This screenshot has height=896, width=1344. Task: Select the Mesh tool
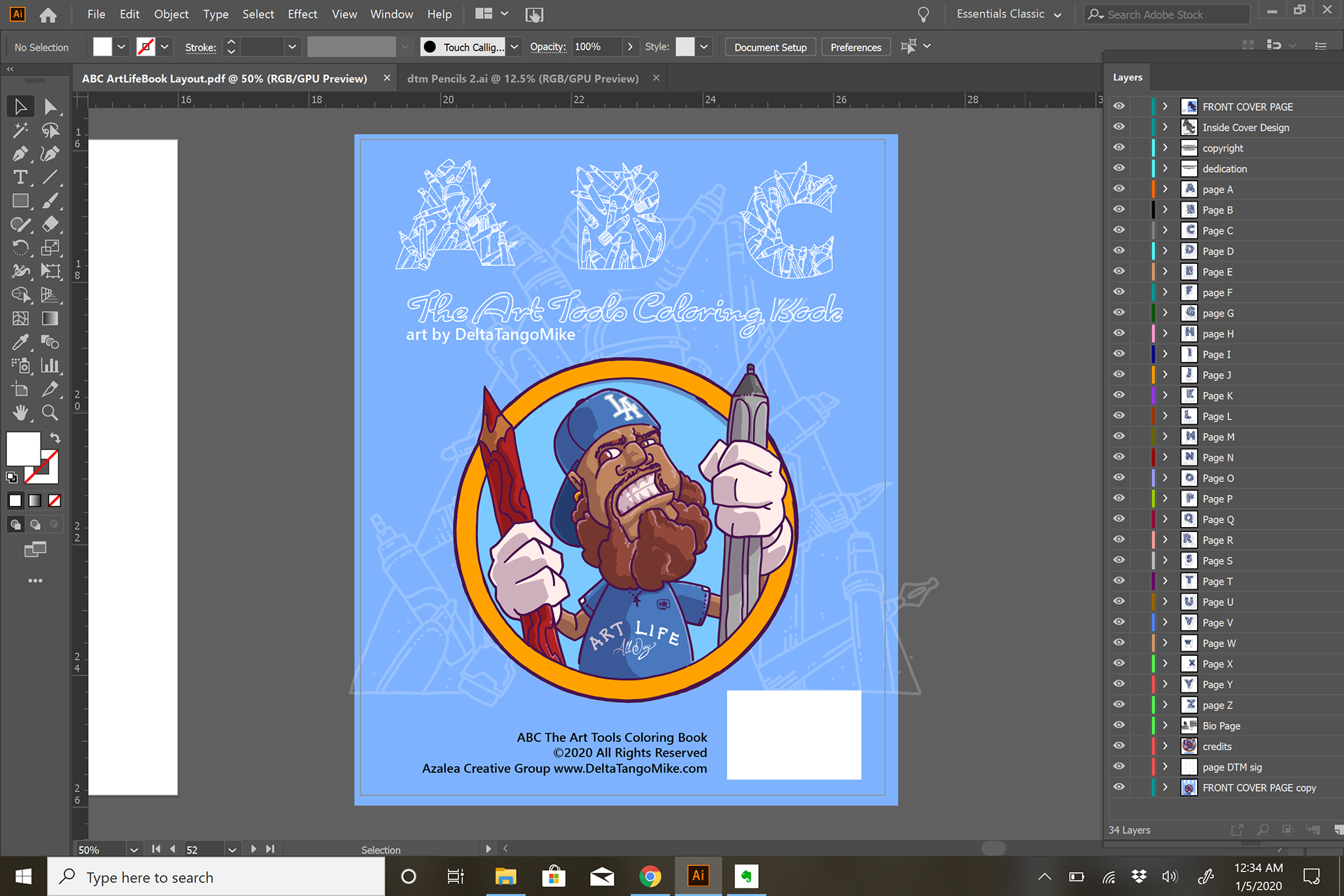(x=20, y=318)
